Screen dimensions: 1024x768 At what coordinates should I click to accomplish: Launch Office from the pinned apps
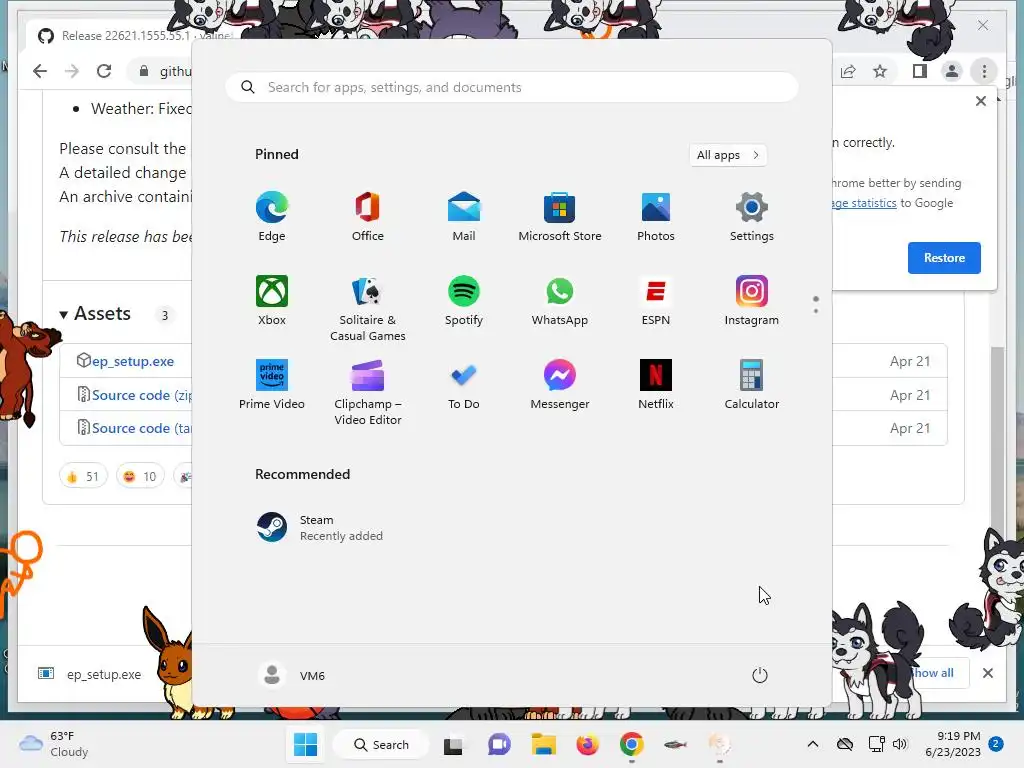368,217
